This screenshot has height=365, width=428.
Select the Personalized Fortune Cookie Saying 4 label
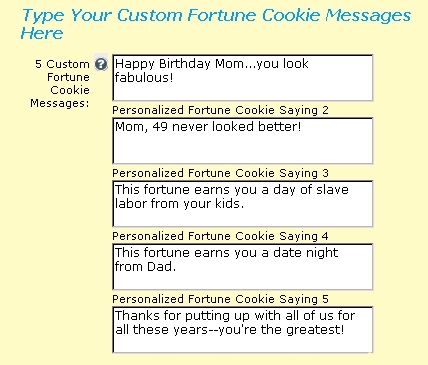pyautogui.click(x=220, y=236)
